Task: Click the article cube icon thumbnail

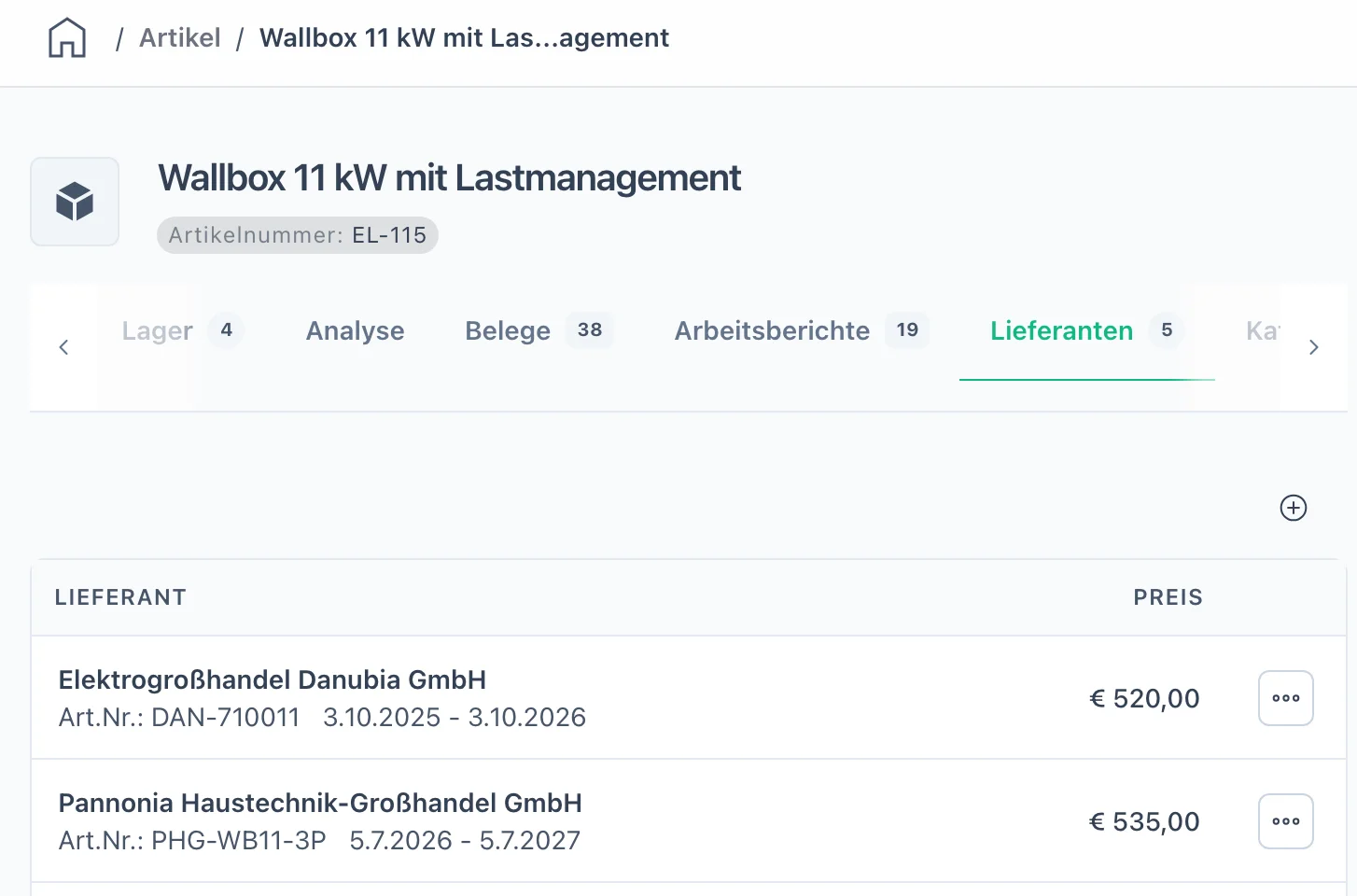Action: tap(75, 202)
